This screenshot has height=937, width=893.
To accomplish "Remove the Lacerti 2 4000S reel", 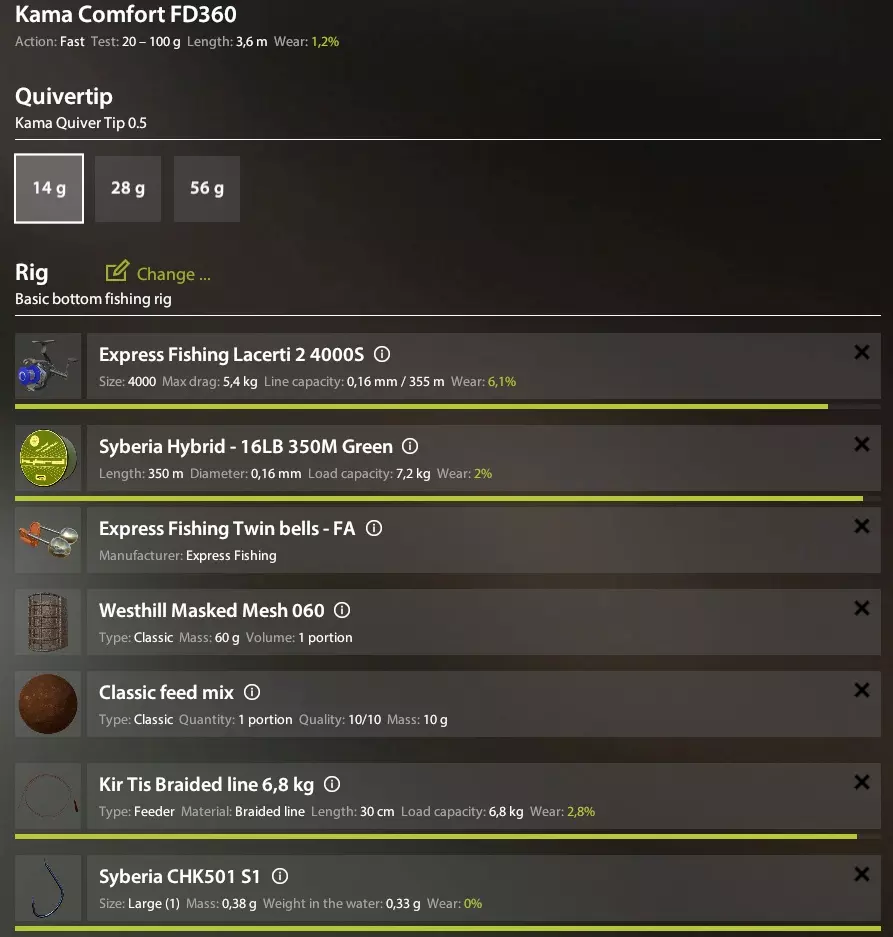I will tap(862, 353).
